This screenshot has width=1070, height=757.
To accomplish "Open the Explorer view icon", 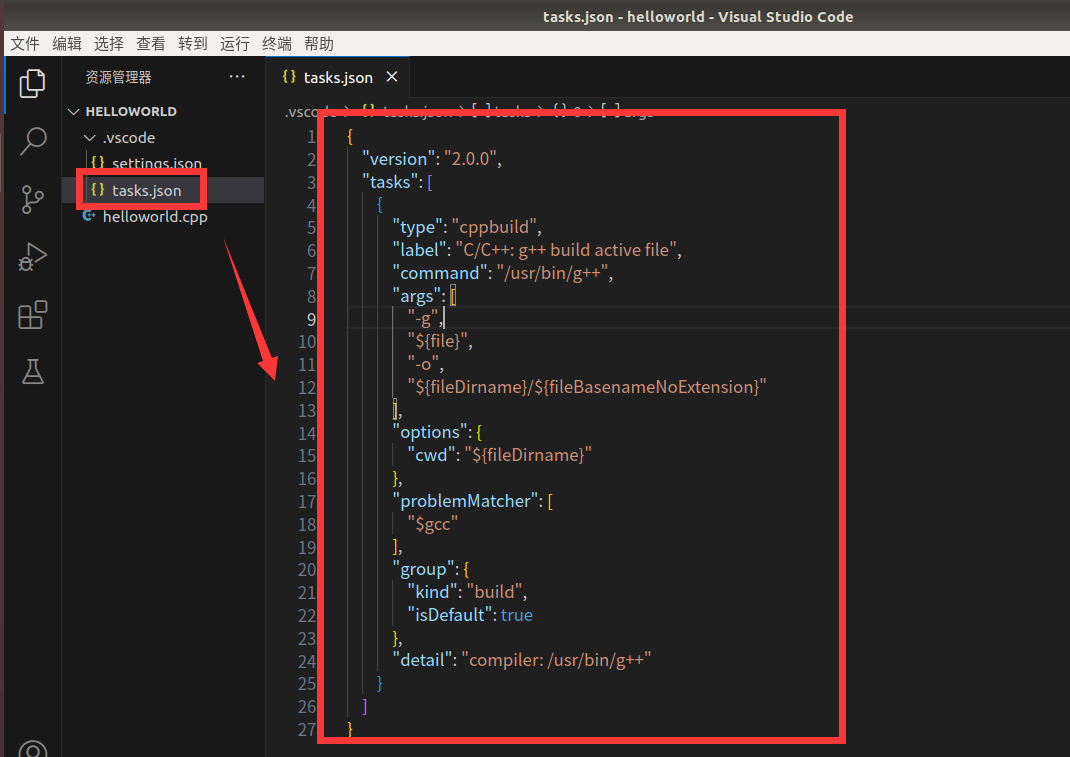I will (32, 83).
